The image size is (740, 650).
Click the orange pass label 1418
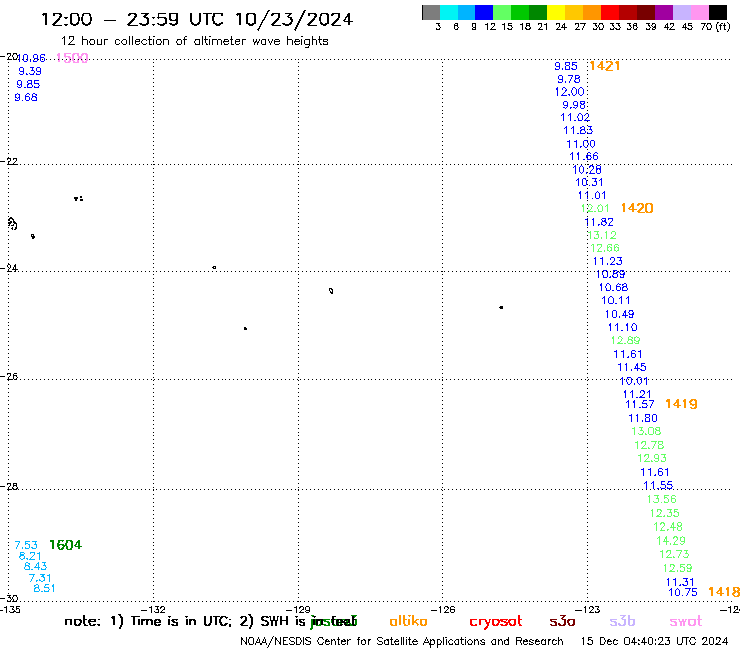pyautogui.click(x=723, y=592)
